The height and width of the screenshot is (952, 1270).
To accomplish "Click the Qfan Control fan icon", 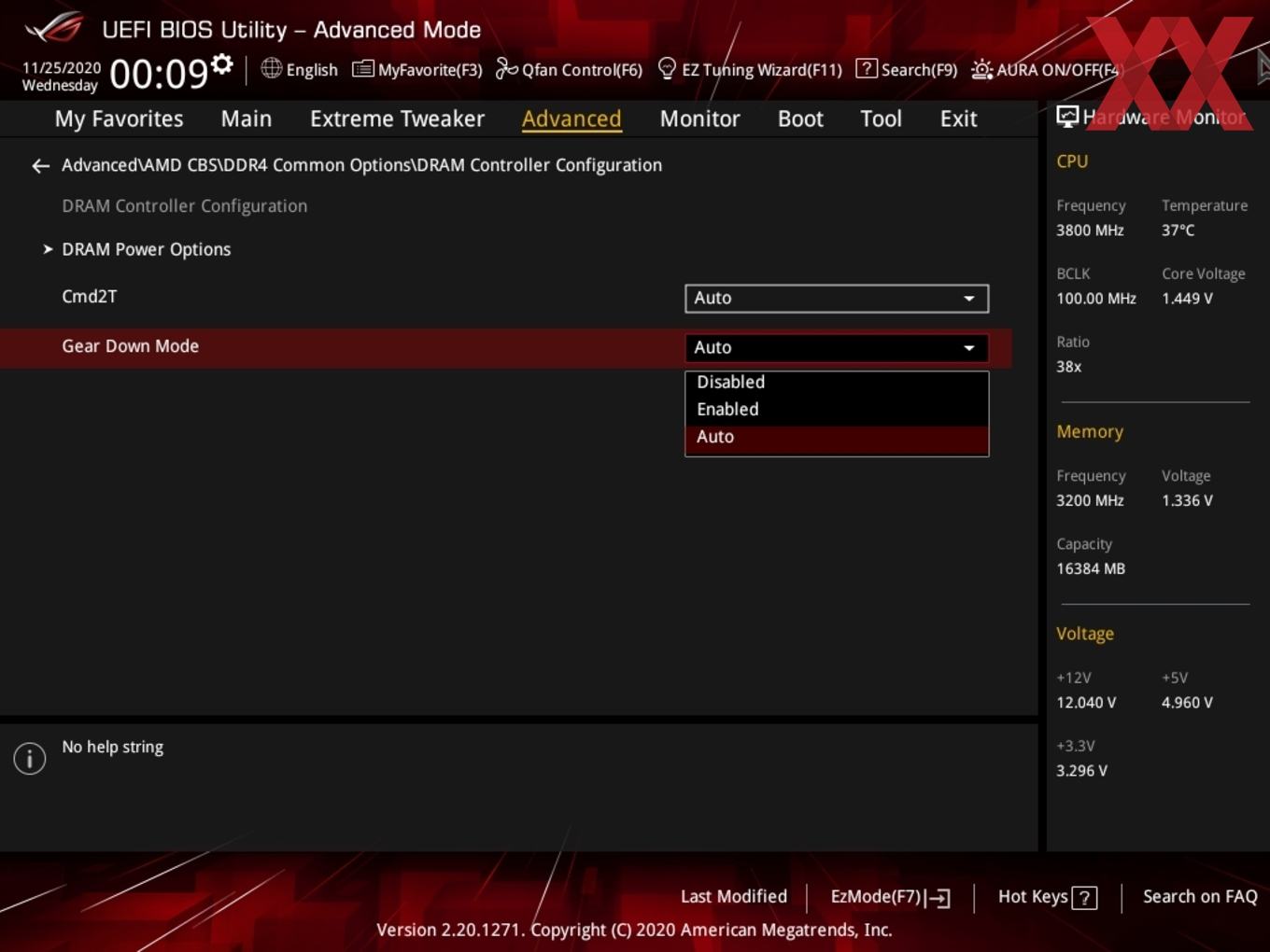I will (x=506, y=68).
